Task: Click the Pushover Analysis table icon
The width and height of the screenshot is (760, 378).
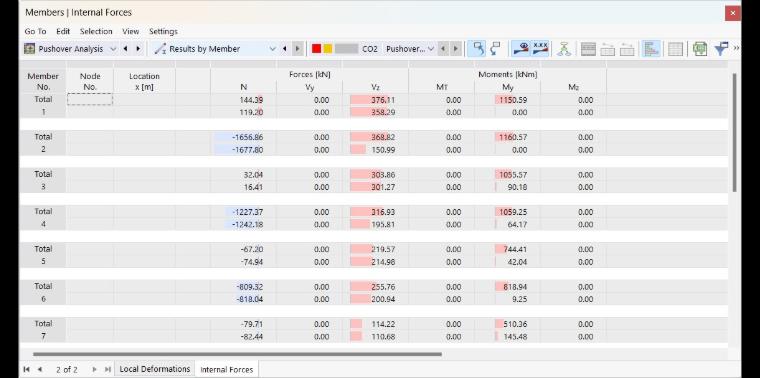Action: click(x=30, y=49)
